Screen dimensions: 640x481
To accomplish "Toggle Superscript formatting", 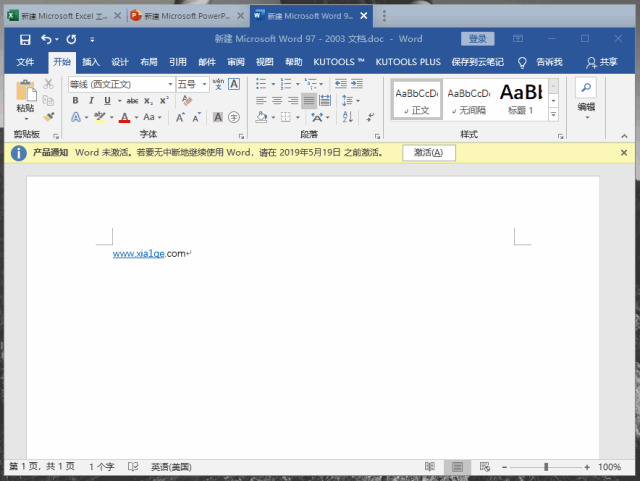I will [x=164, y=100].
